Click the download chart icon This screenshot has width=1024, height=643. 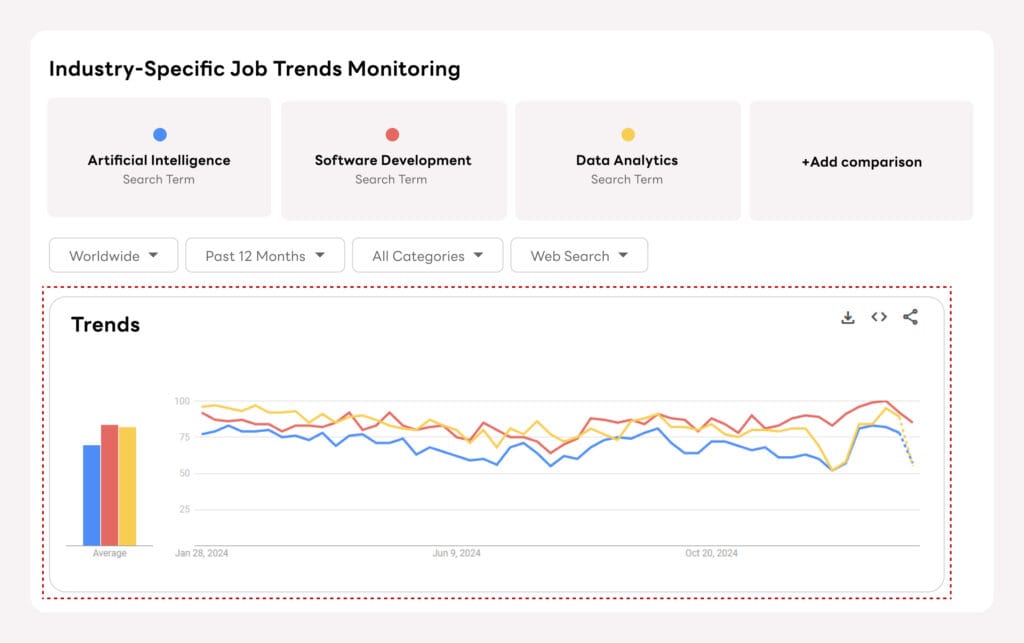pos(848,318)
